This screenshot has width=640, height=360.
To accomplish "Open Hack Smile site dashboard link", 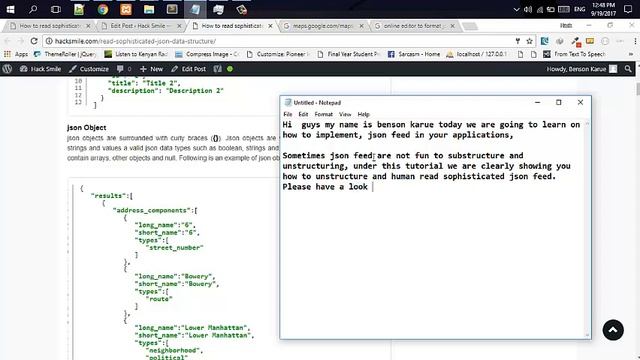I will (x=40, y=69).
